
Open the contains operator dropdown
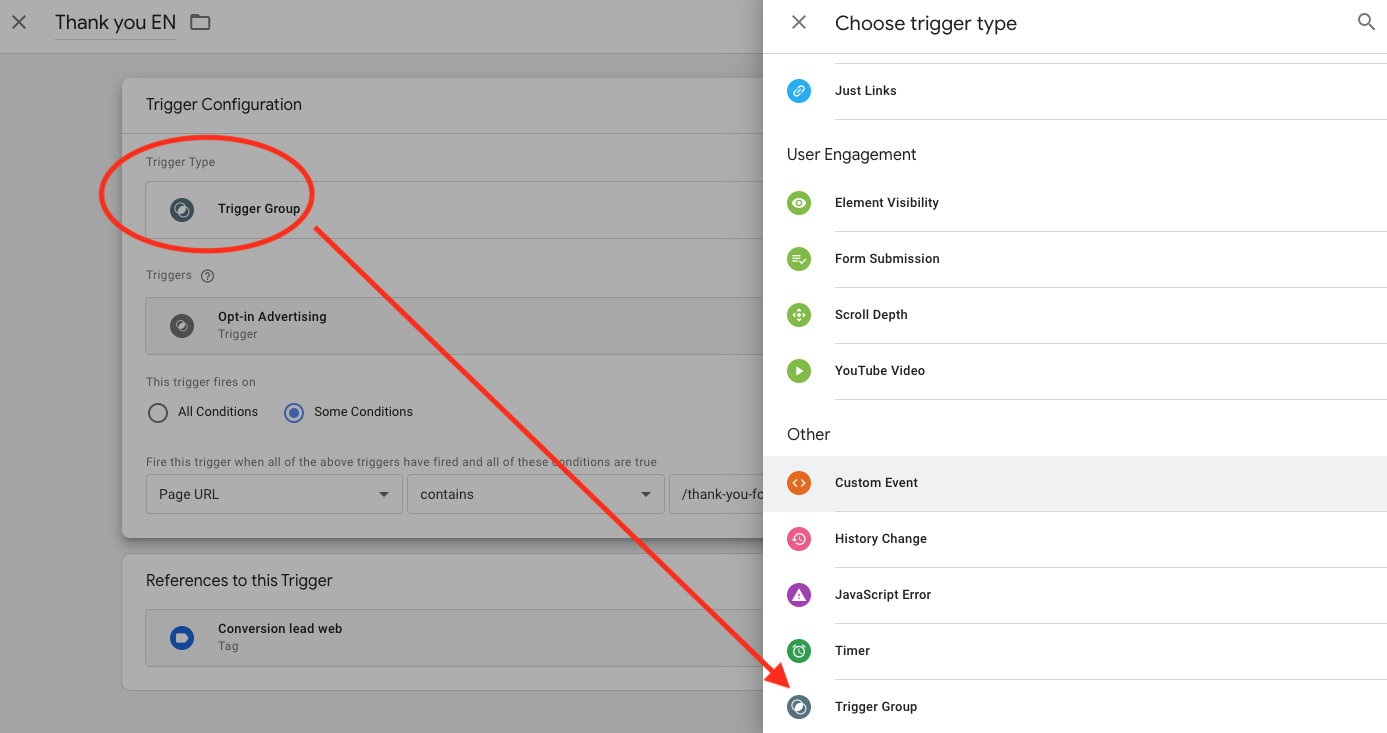click(x=535, y=494)
